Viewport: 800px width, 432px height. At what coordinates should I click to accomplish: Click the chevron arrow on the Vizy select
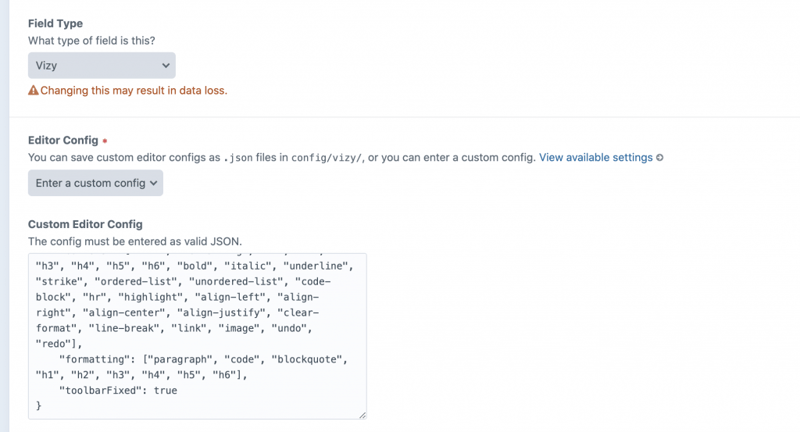165,65
